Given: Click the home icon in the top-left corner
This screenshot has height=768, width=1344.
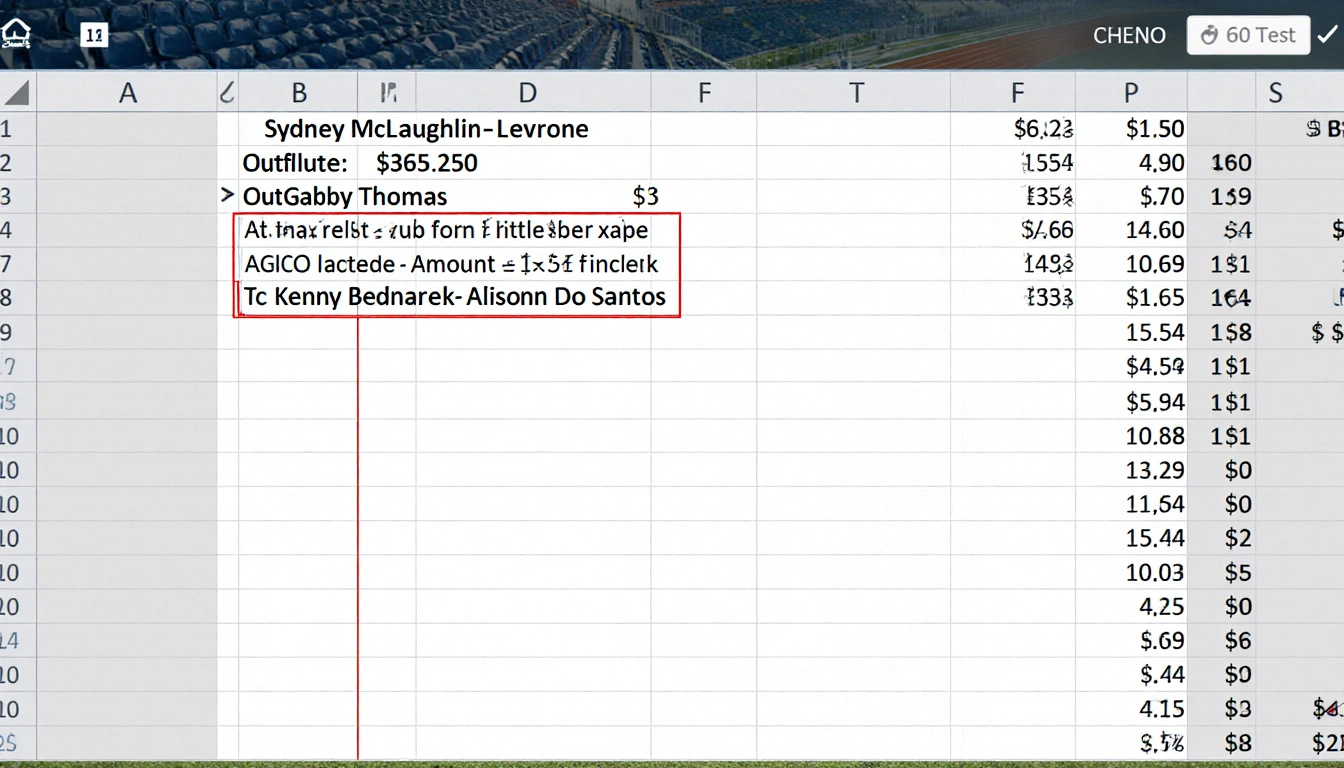Looking at the screenshot, I should (16, 31).
